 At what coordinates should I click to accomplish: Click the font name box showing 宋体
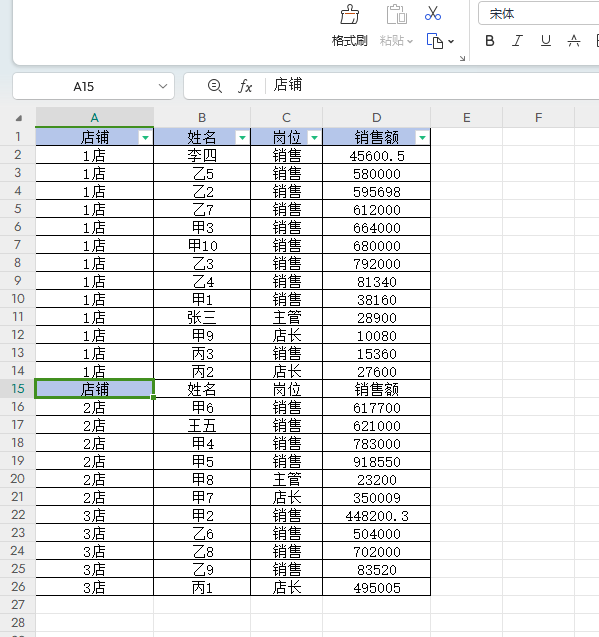[538, 14]
